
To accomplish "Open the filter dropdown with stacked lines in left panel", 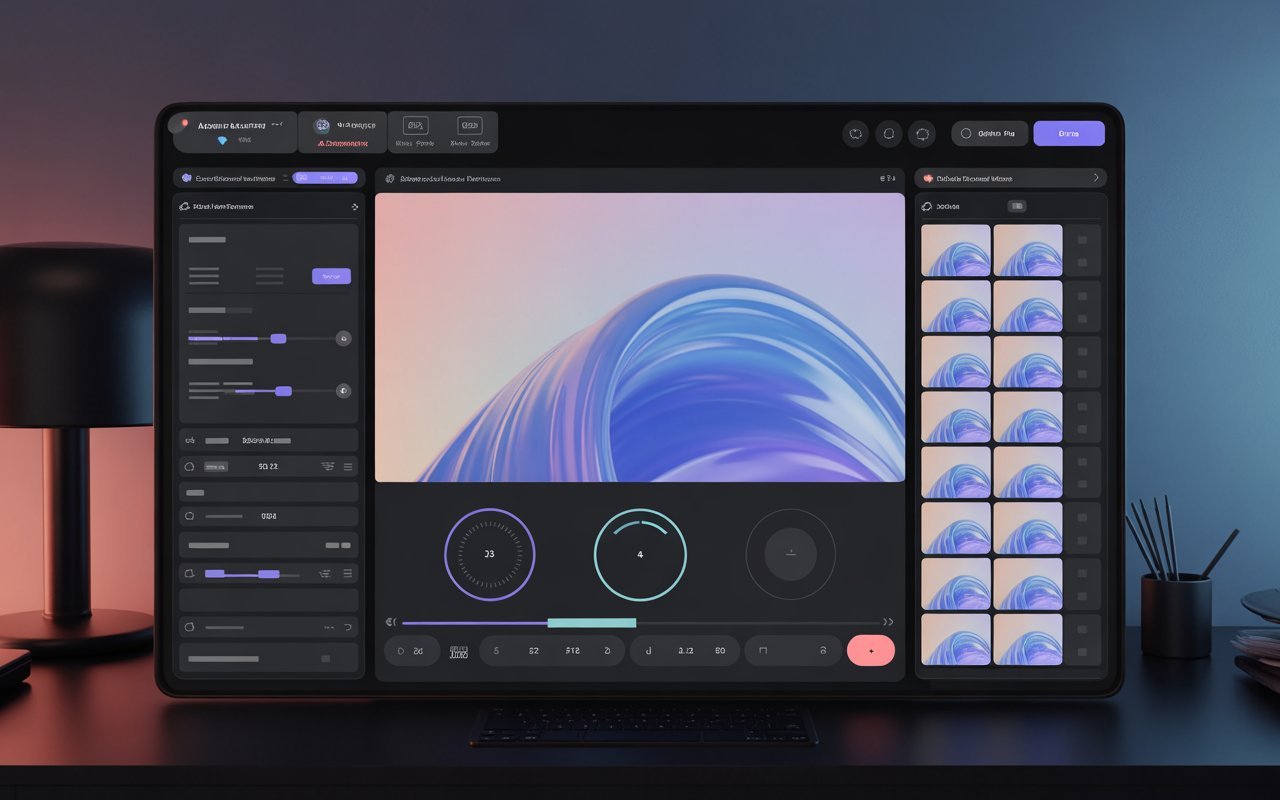I will pyautogui.click(x=327, y=465).
